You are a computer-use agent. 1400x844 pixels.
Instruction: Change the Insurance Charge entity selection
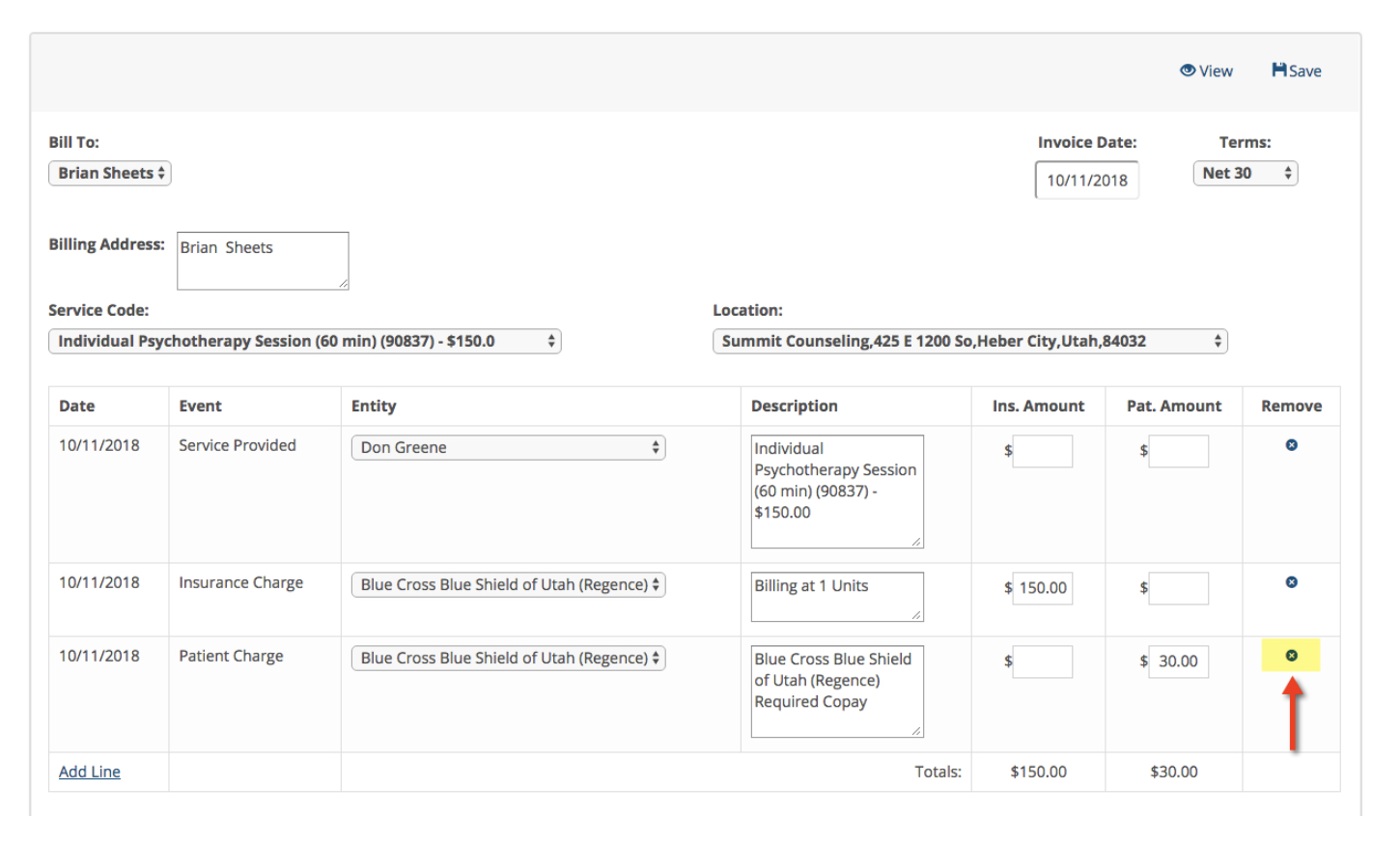(x=508, y=584)
